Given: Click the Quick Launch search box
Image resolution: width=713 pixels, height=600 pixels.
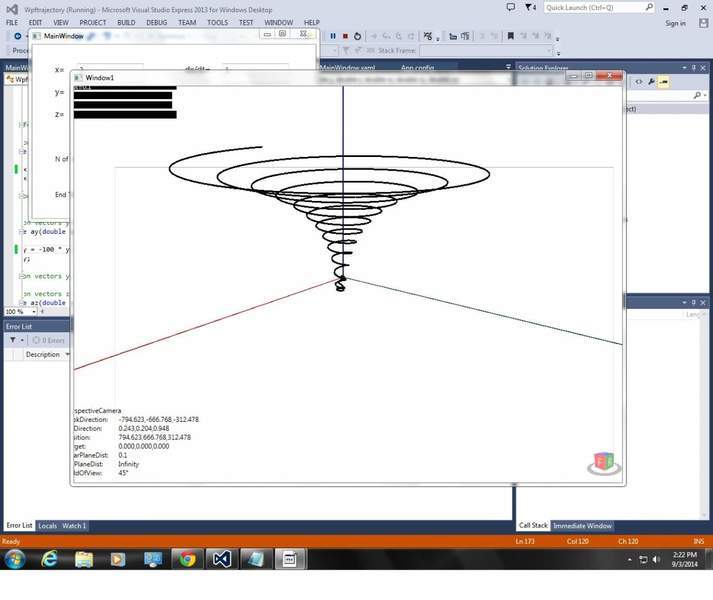Looking at the screenshot, I should (600, 7).
